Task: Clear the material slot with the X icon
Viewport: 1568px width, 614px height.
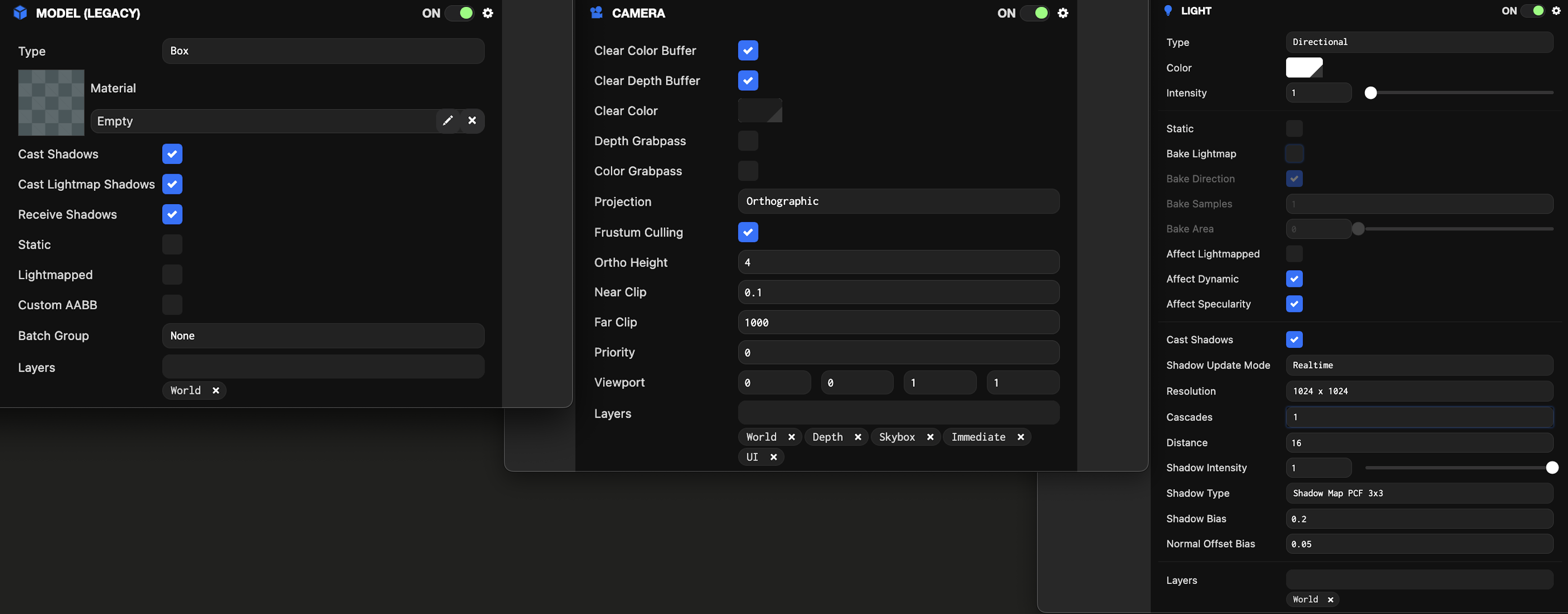Action: [x=472, y=121]
